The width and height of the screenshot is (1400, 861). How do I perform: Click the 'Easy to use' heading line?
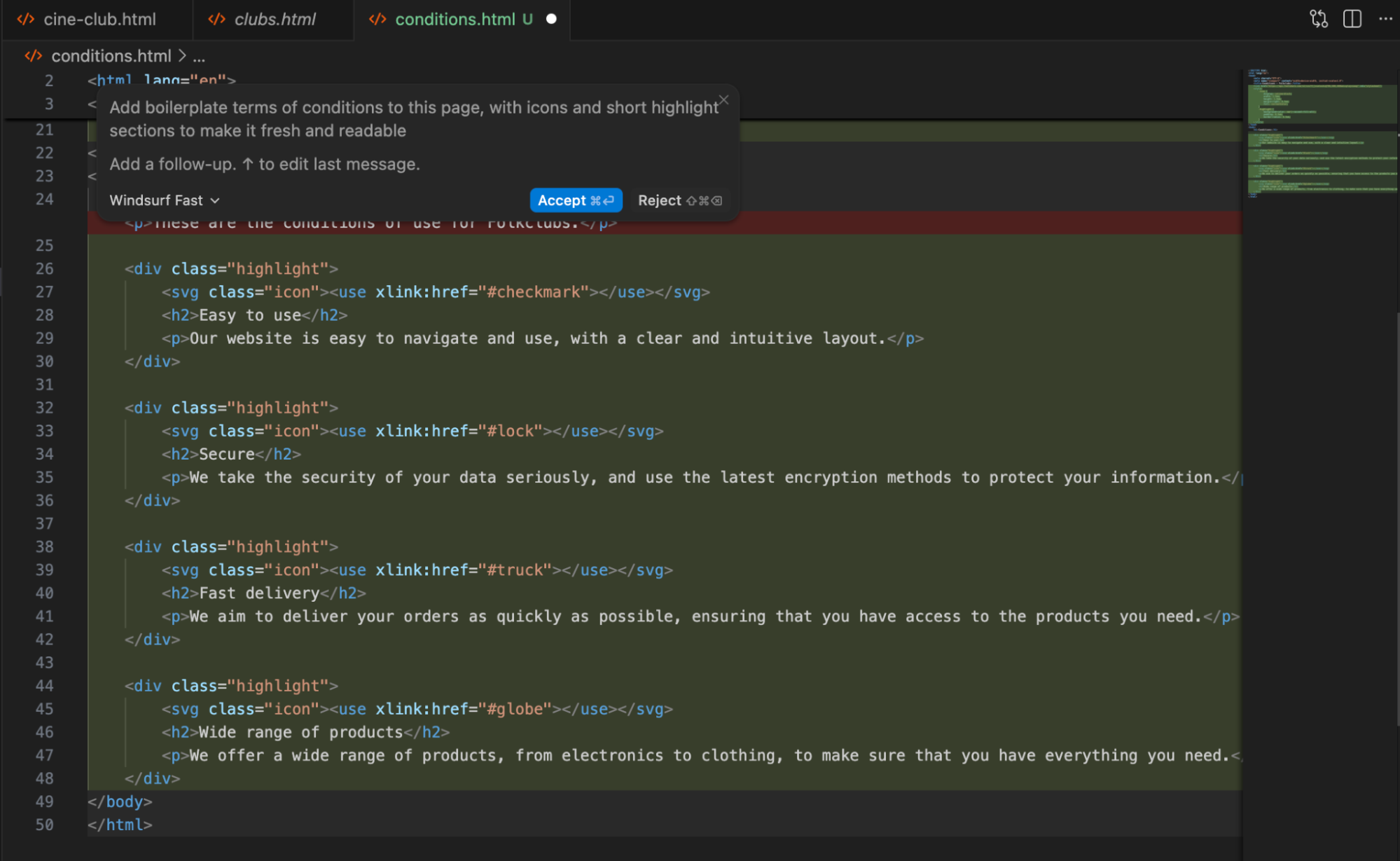[254, 315]
